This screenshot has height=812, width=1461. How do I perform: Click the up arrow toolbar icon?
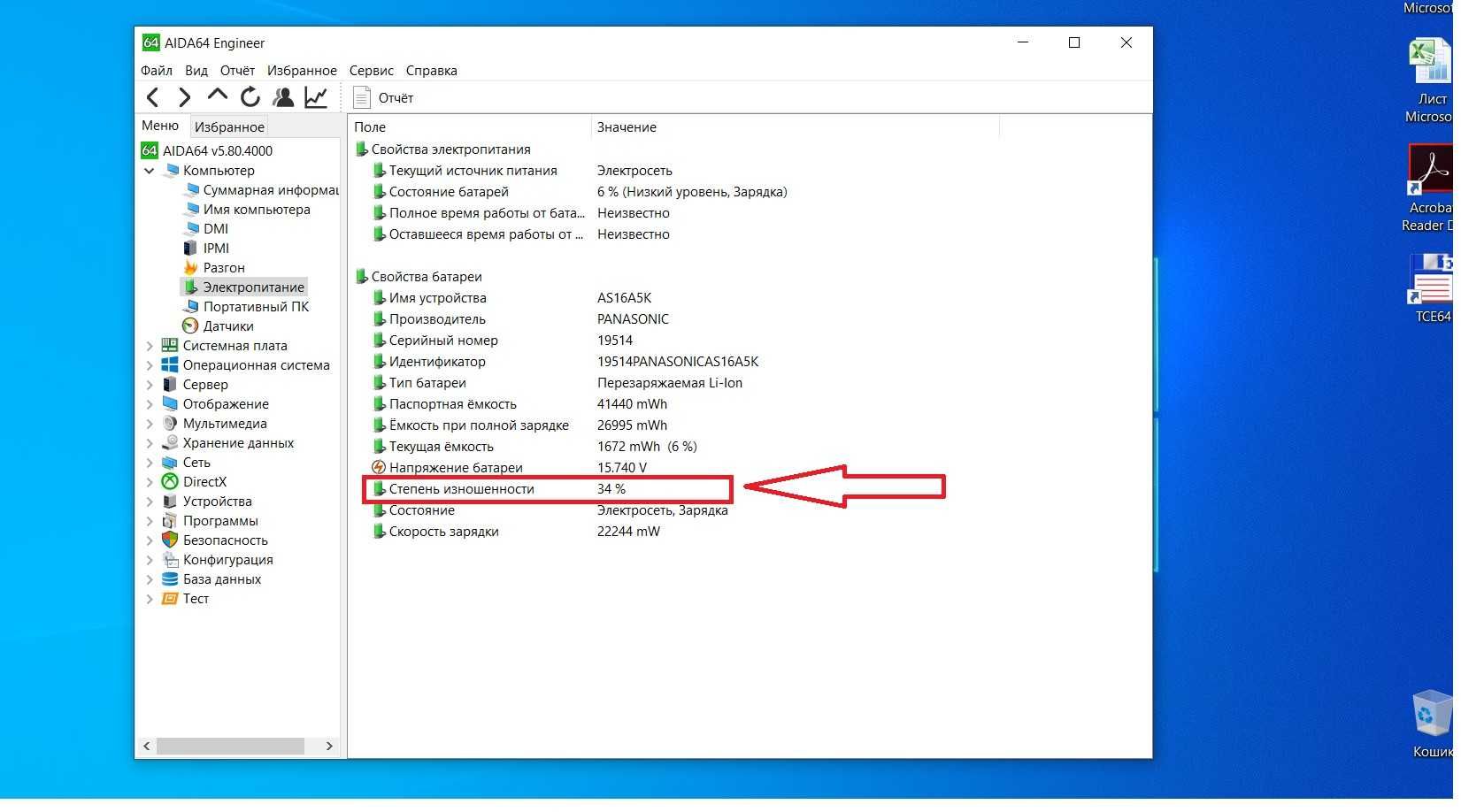(217, 96)
